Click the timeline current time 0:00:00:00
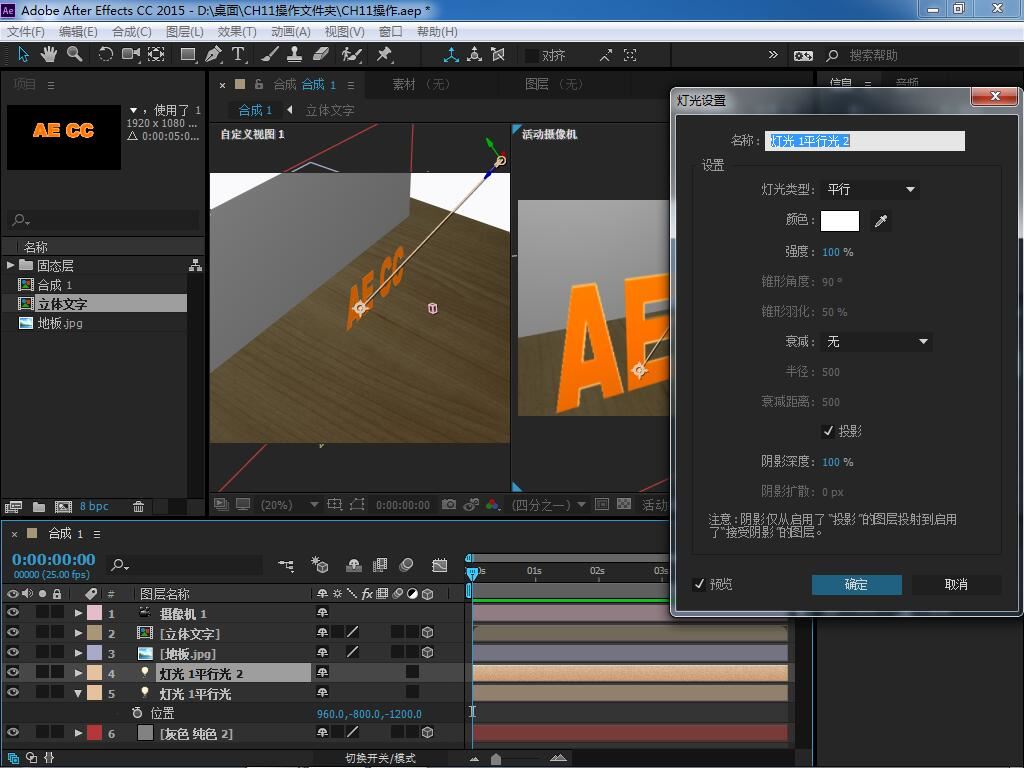 click(x=54, y=560)
